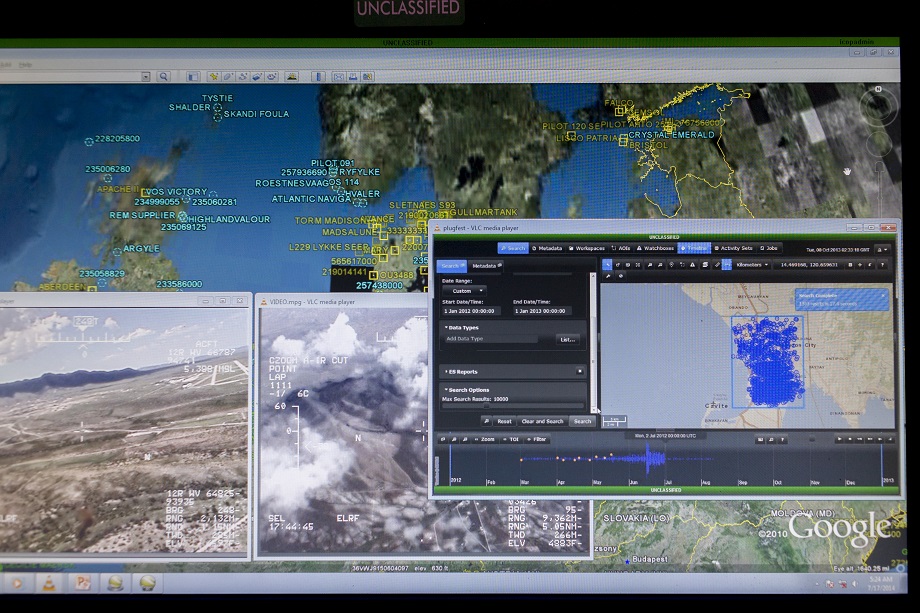Select the Search sub-tab in left panel
Image resolution: width=920 pixels, height=613 pixels.
pos(452,266)
